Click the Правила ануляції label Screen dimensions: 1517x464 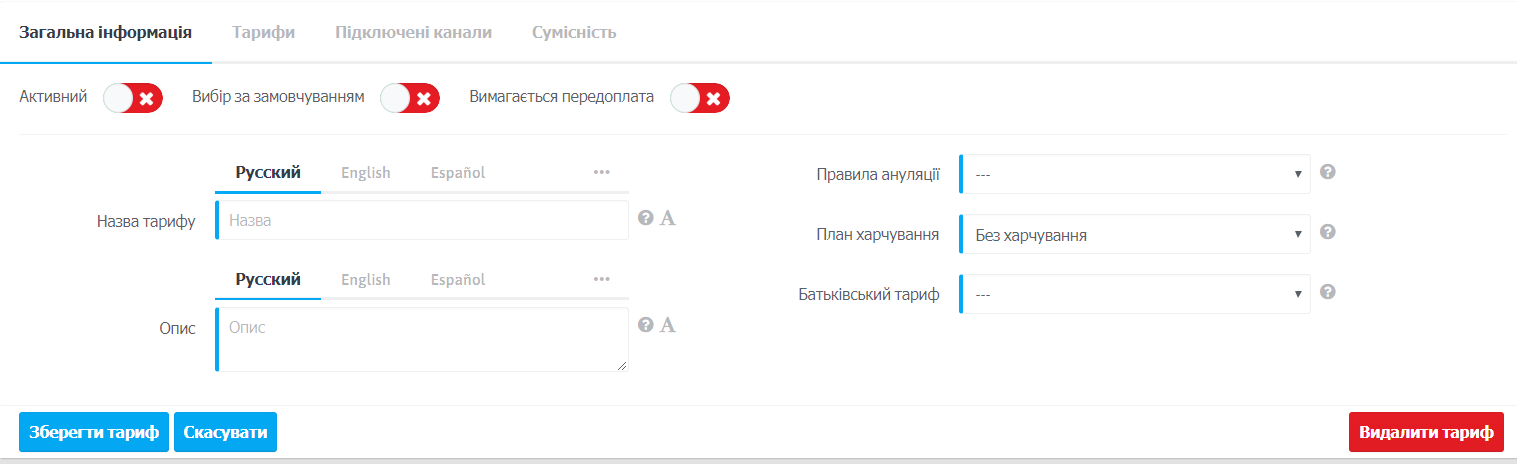878,174
